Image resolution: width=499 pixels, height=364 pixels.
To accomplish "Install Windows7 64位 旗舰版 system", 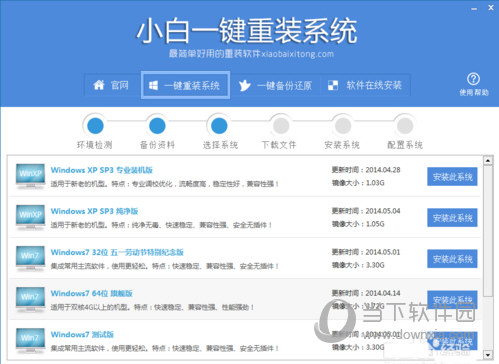I will [x=452, y=300].
